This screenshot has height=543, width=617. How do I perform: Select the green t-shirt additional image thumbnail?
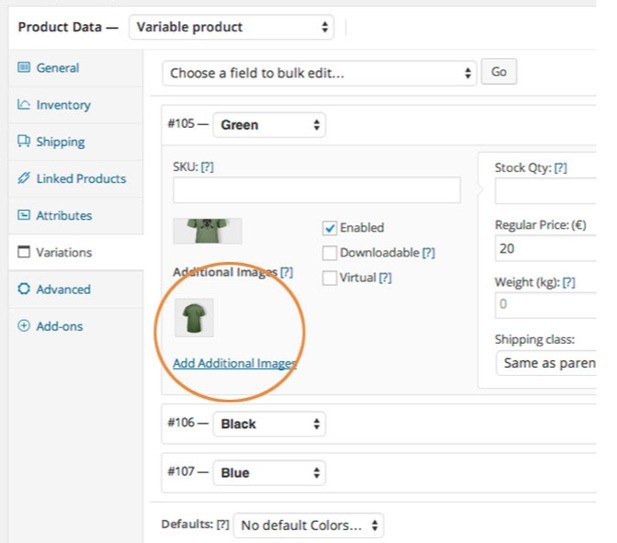194,318
